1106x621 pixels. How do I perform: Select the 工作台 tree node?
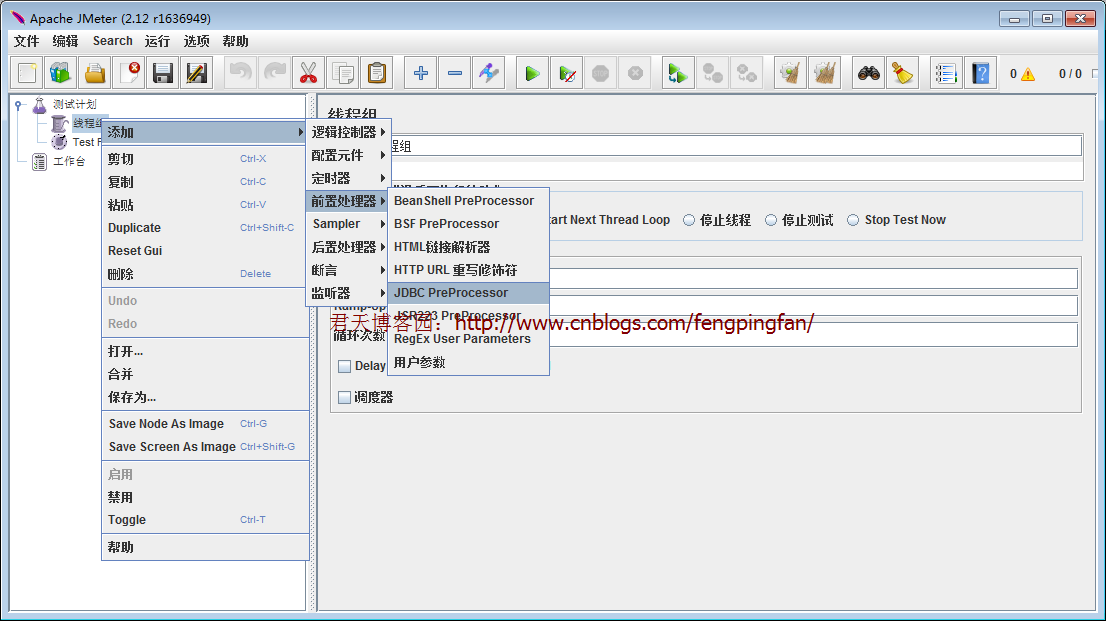(x=69, y=162)
